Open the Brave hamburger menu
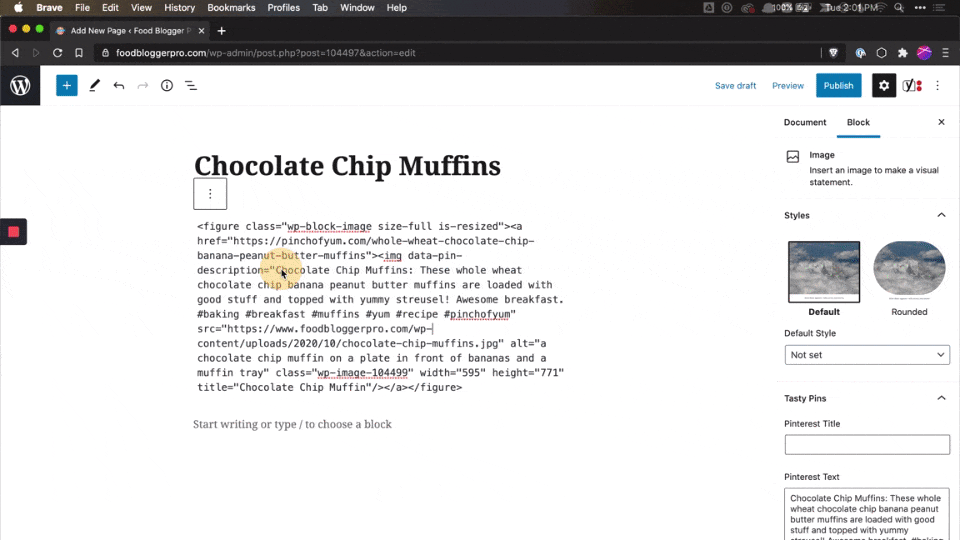 [945, 53]
